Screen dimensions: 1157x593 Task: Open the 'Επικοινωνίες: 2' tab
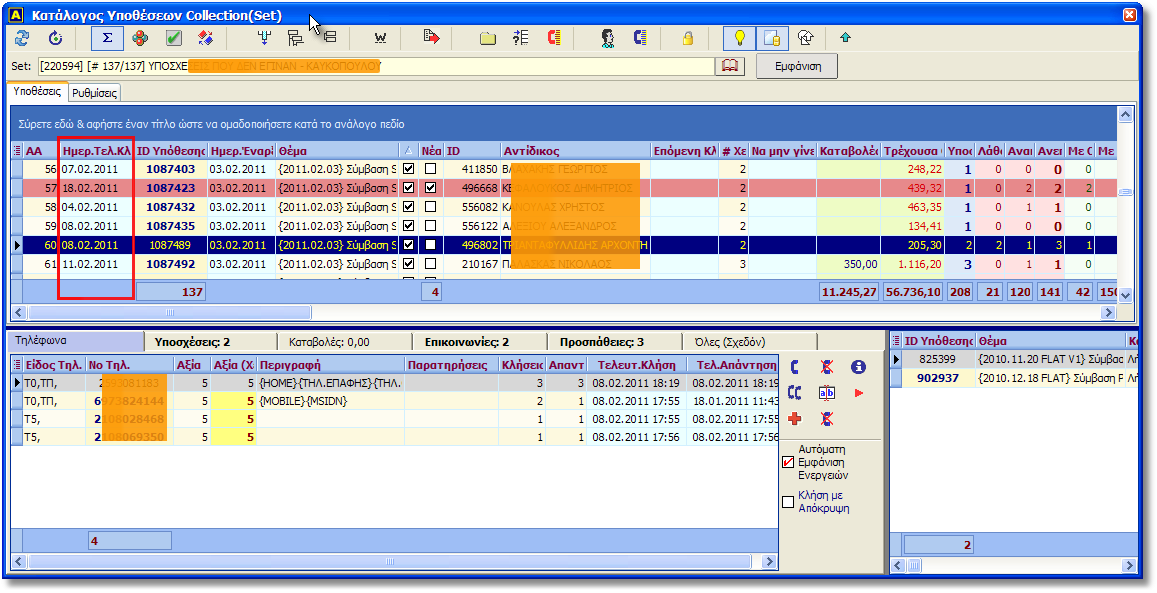pos(480,341)
